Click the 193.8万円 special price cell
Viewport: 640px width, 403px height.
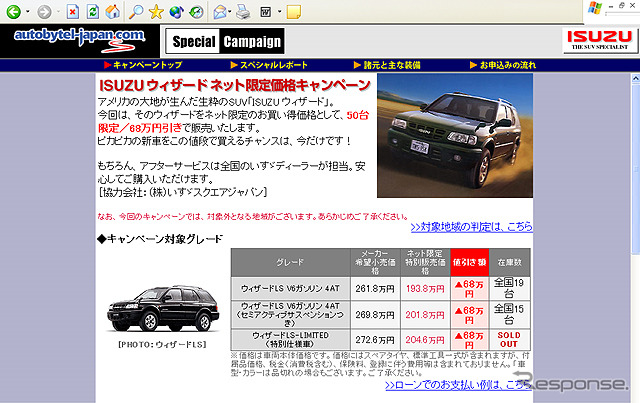pos(425,289)
